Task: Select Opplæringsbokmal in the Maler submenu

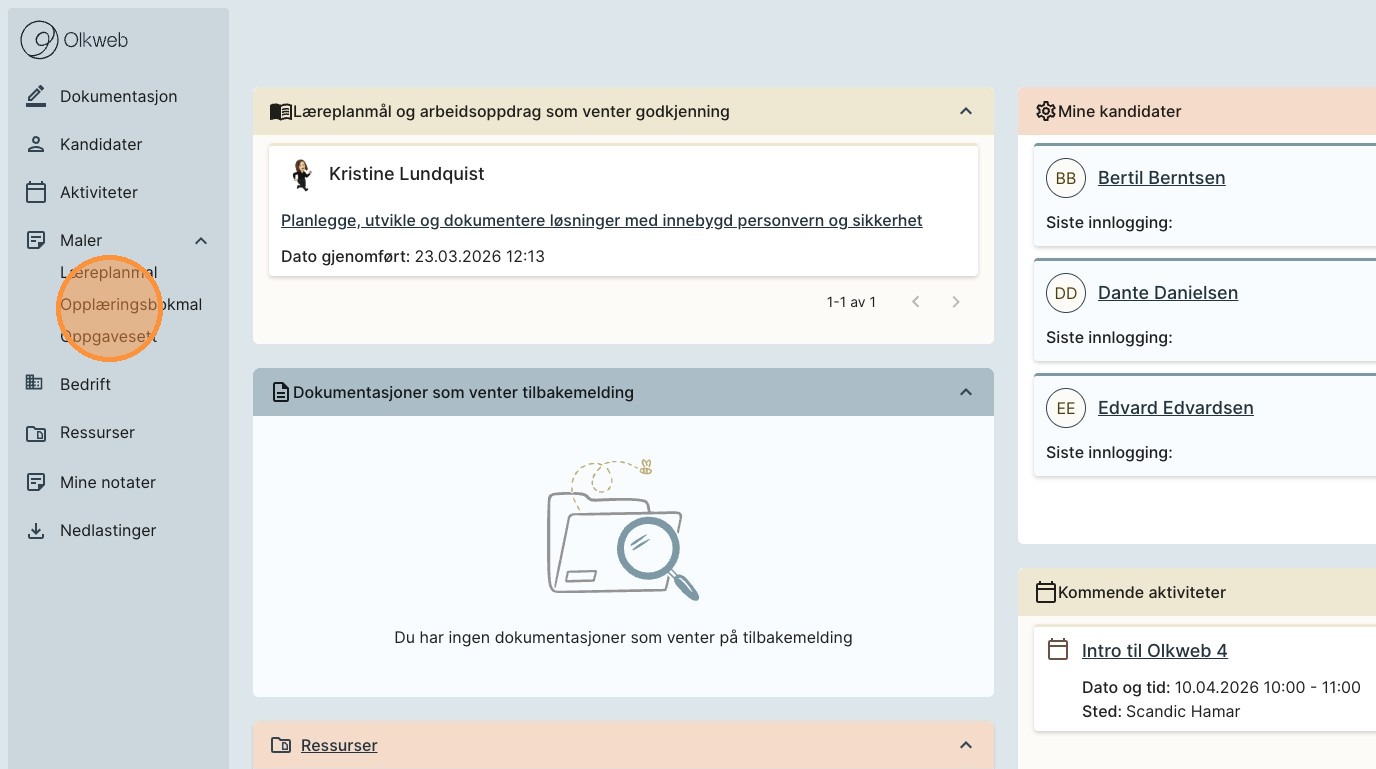Action: tap(131, 304)
